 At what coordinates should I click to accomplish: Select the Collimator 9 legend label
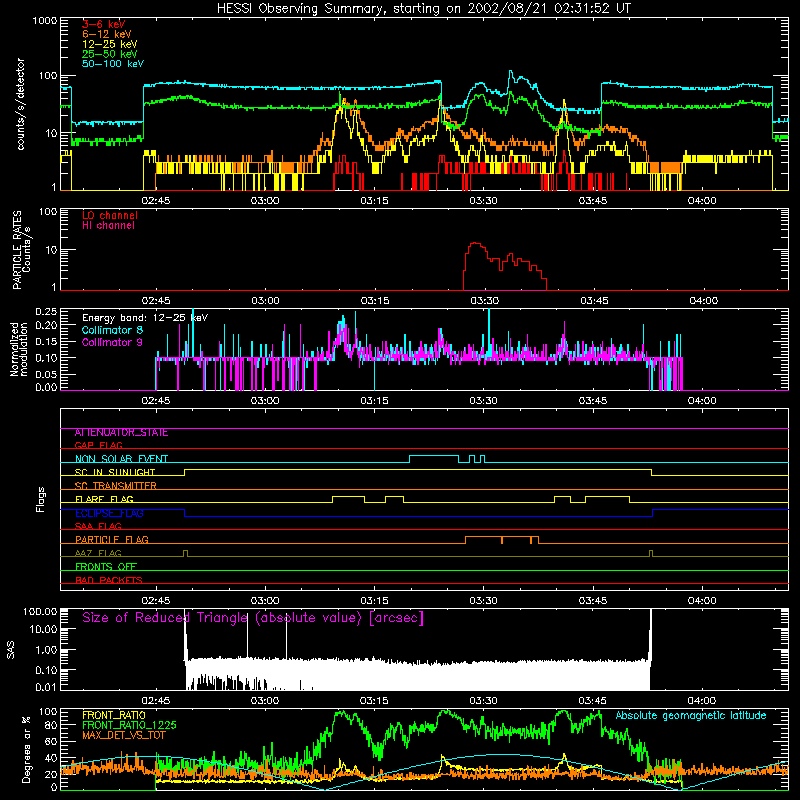112,342
